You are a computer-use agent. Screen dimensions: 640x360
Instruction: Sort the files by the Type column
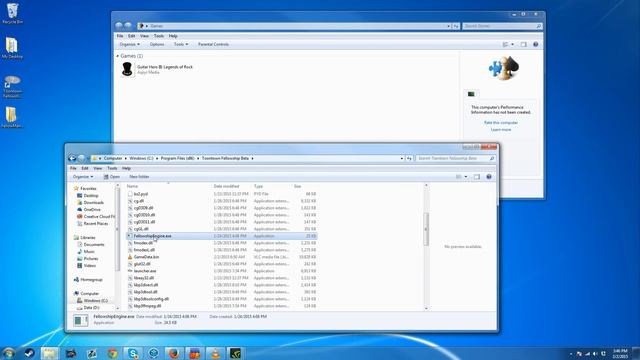271,186
